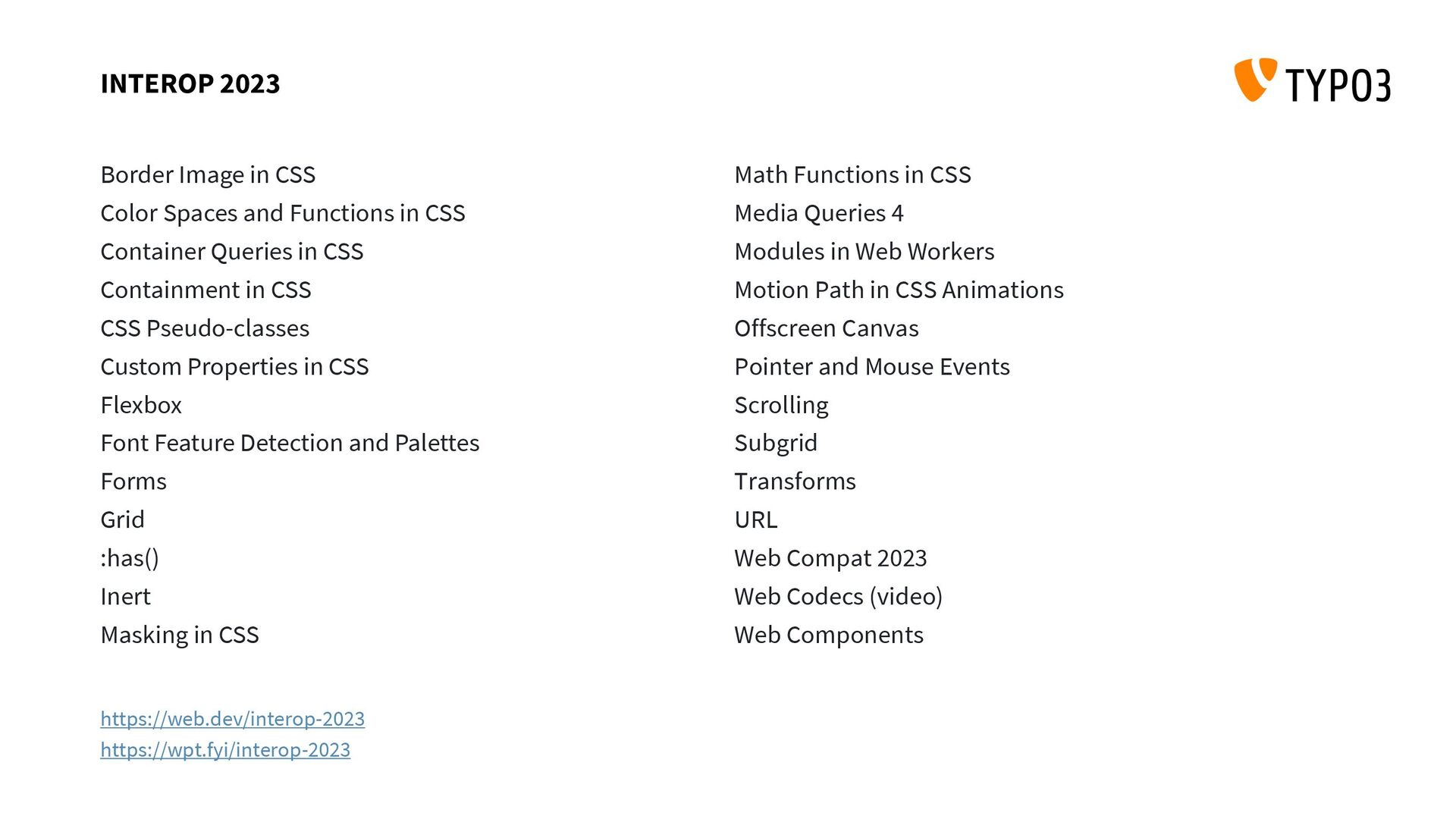Select Motion Path in CSS Animations
1456x819 pixels.
tap(899, 290)
